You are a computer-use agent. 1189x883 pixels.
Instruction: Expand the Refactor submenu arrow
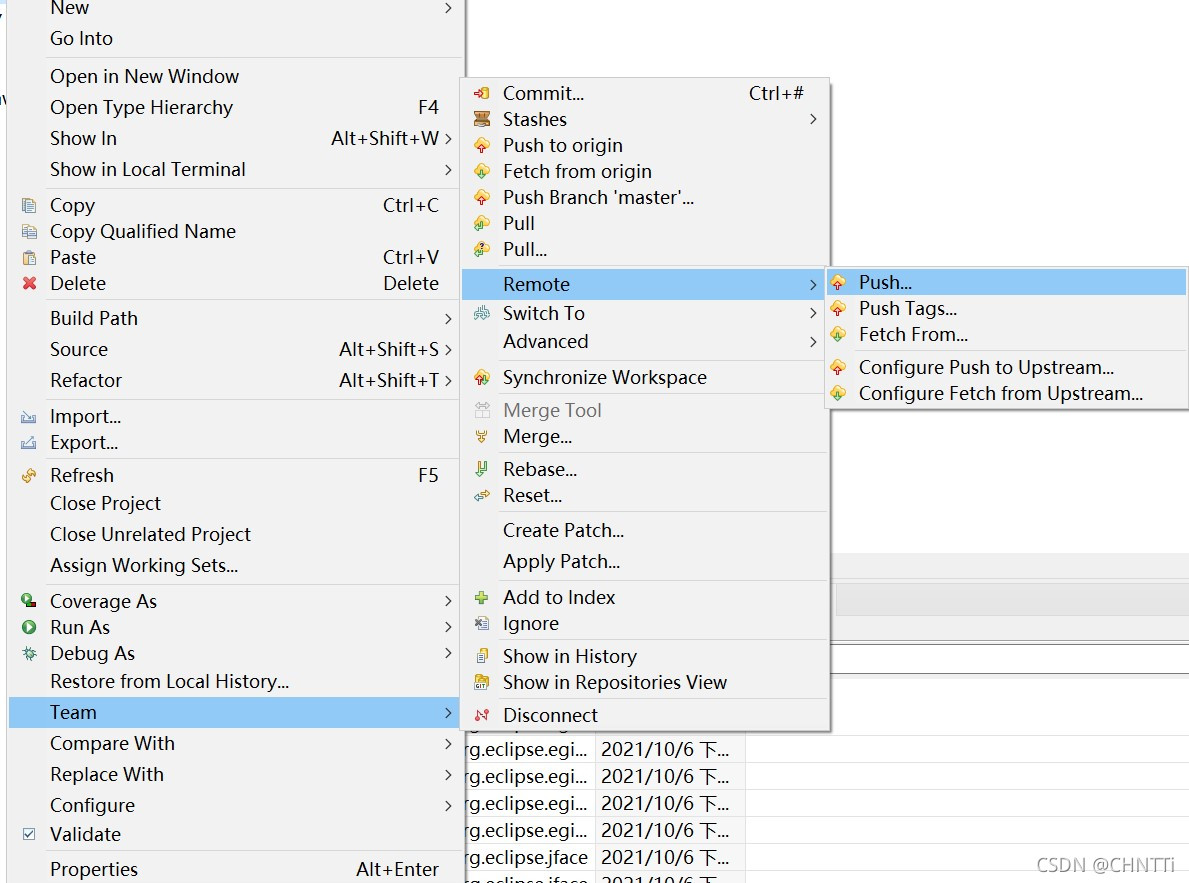click(448, 381)
